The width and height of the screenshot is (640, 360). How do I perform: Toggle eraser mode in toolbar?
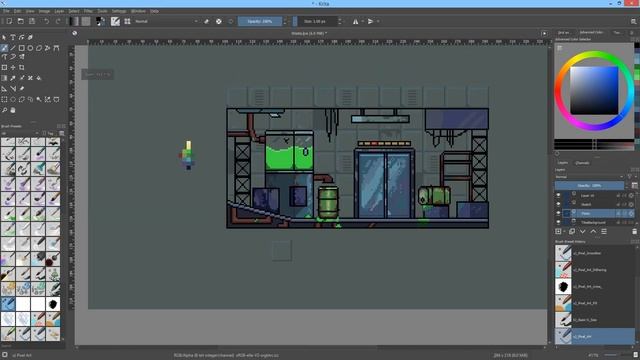click(207, 21)
